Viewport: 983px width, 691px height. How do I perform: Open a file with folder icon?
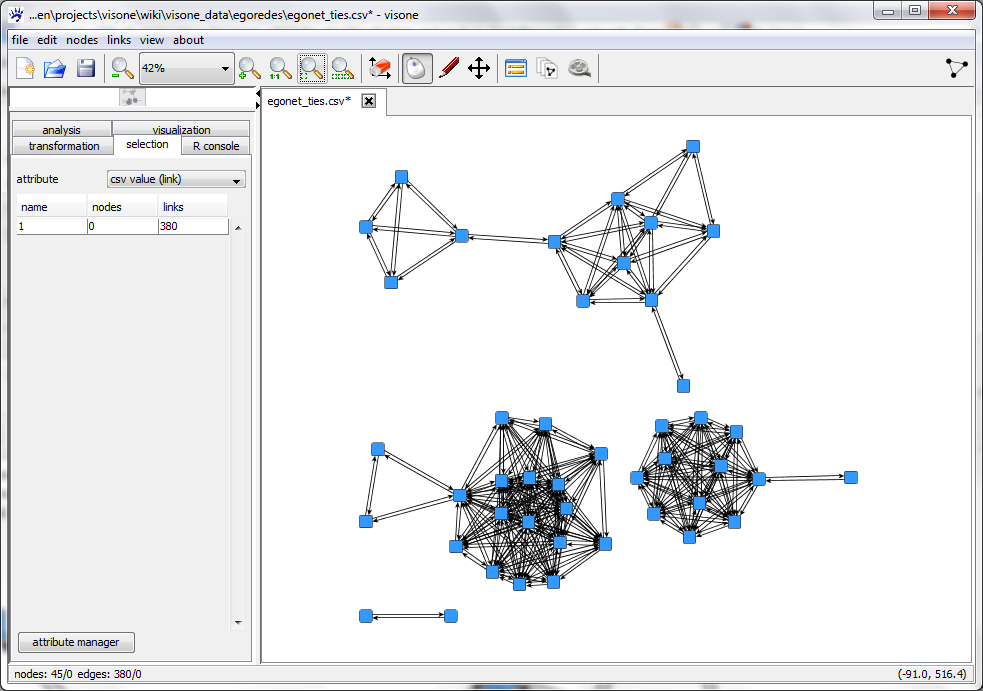(55, 68)
